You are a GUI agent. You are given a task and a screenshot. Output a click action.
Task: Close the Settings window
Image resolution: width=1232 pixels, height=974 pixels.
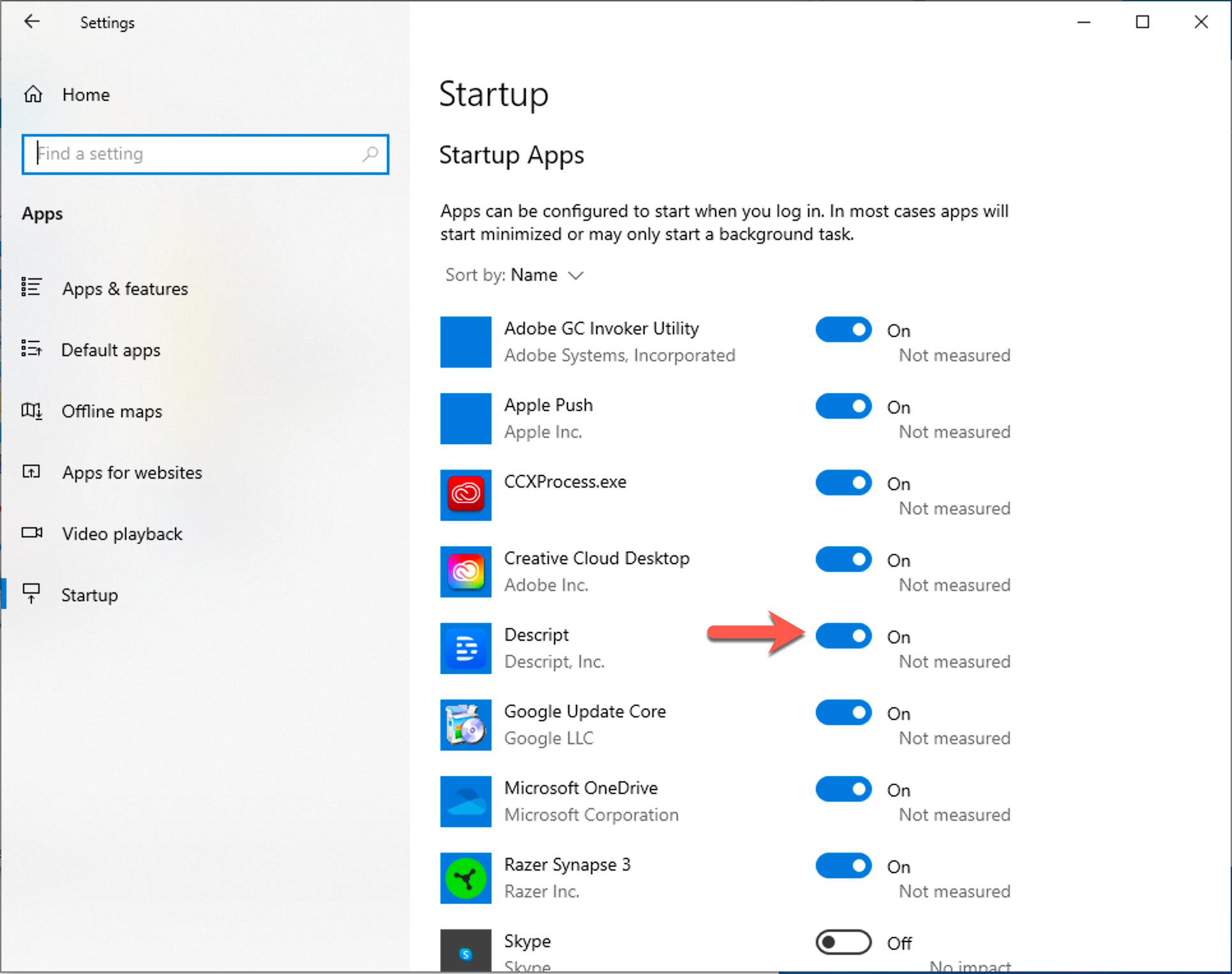[x=1201, y=22]
